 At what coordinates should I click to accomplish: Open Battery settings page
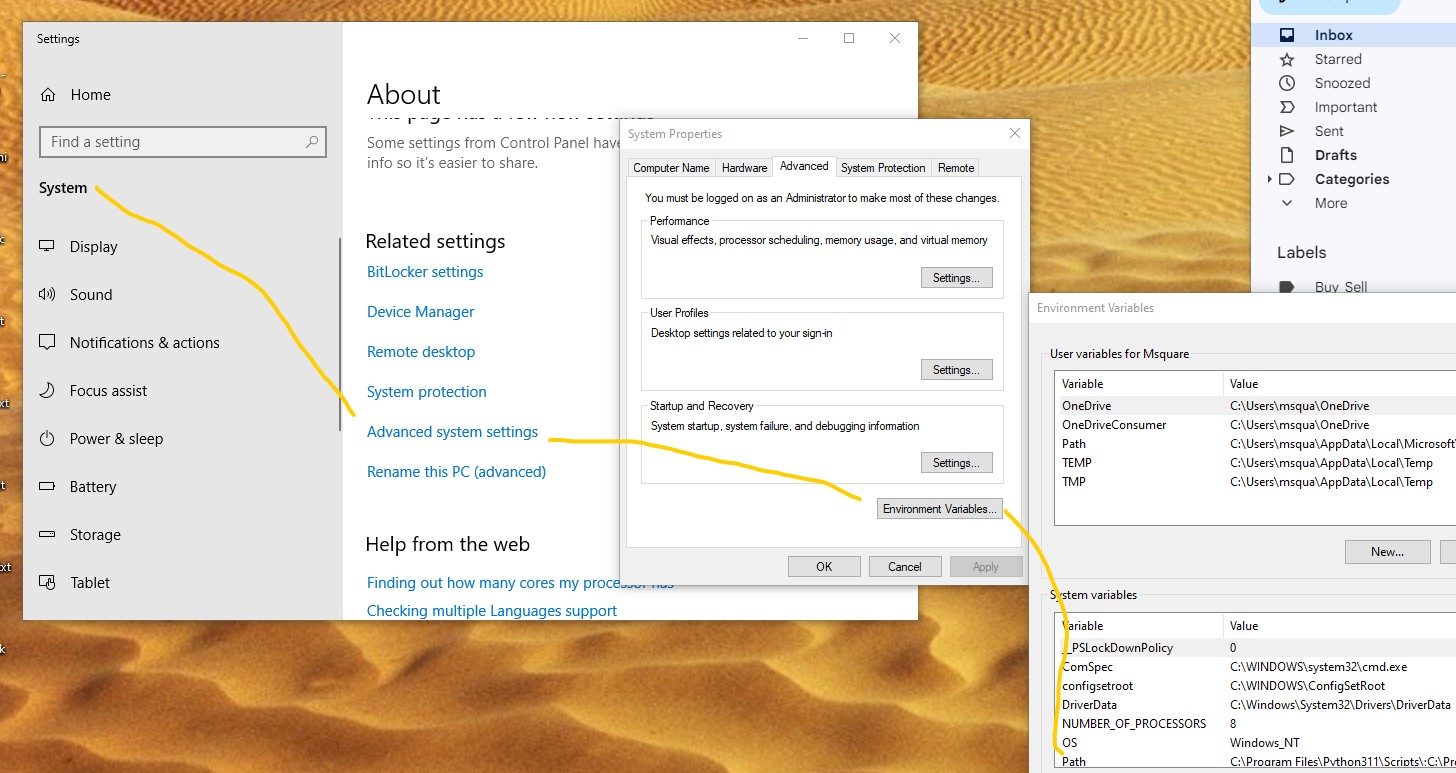click(92, 487)
